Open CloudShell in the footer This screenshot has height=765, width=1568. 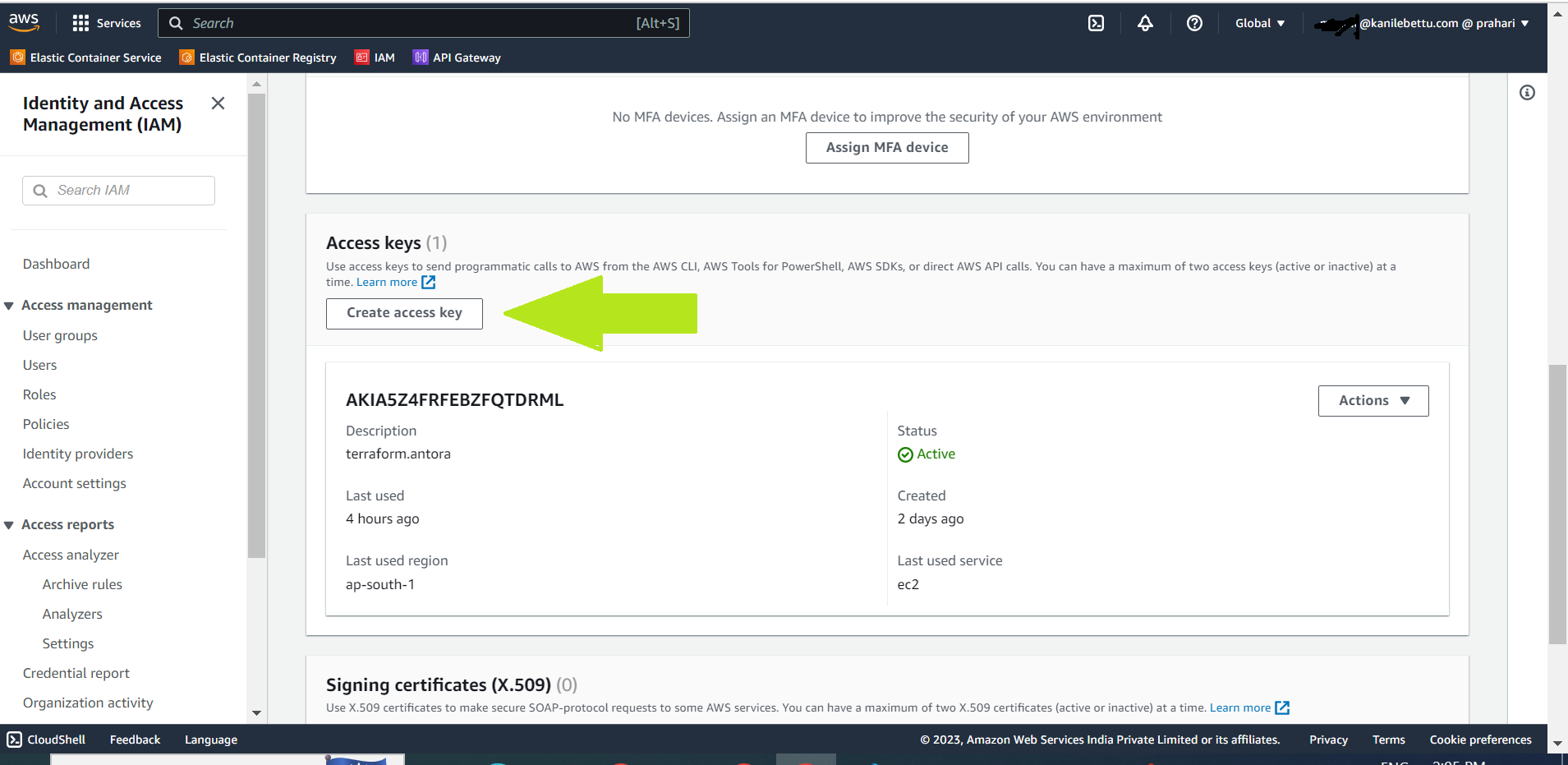(46, 740)
